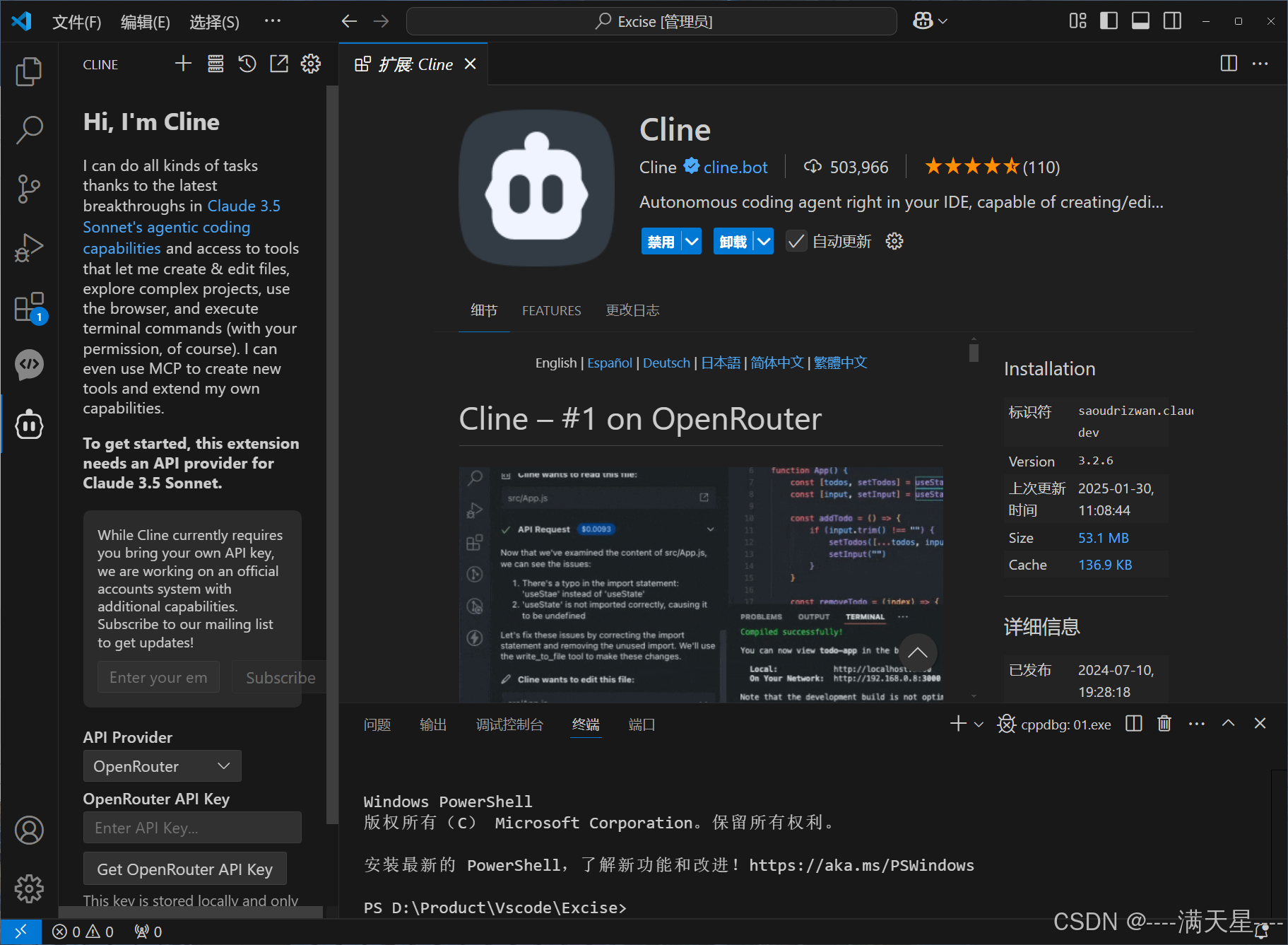
Task: Select the Cline robot icon in activity bar
Action: (x=29, y=424)
